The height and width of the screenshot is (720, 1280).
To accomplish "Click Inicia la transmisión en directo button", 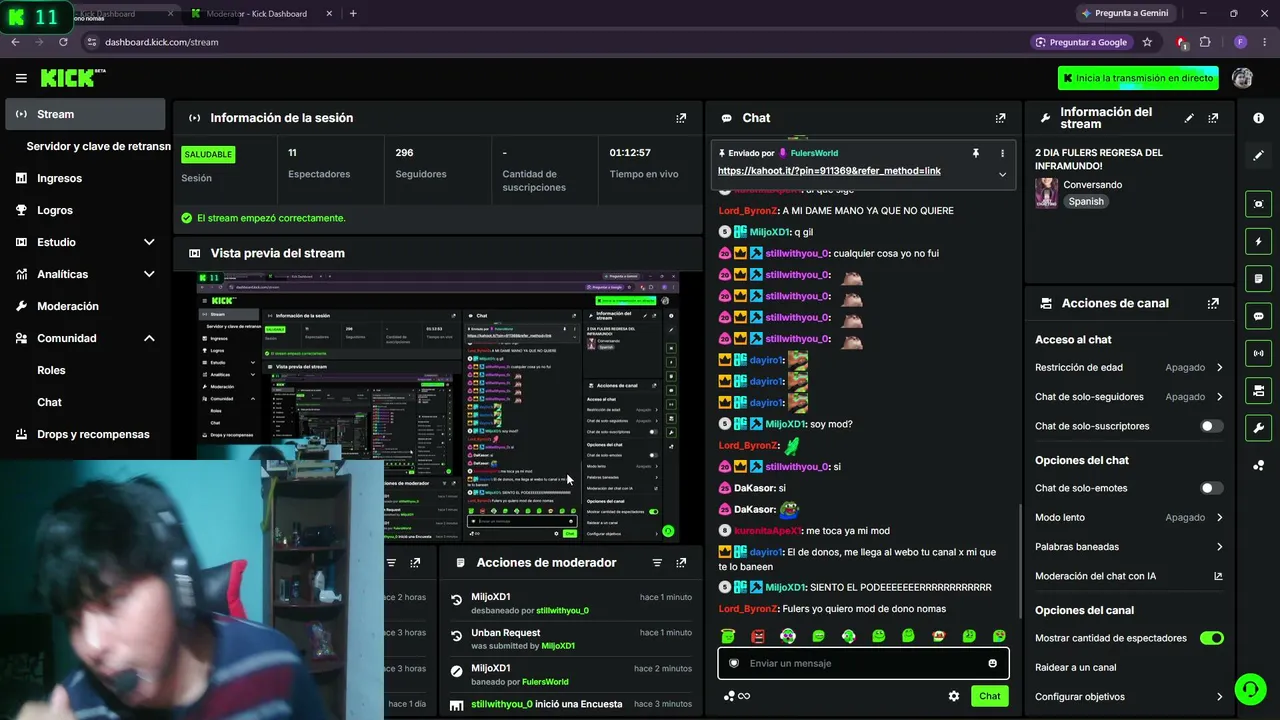I will [x=1139, y=78].
